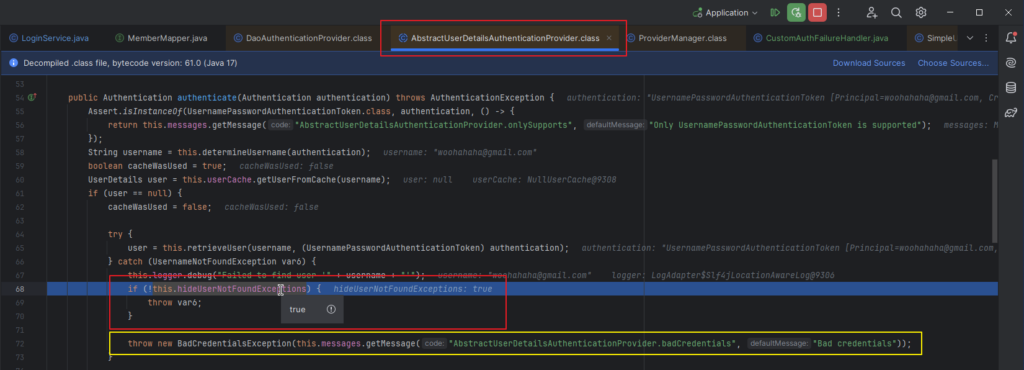Open Search Everywhere magnifier icon

point(896,12)
